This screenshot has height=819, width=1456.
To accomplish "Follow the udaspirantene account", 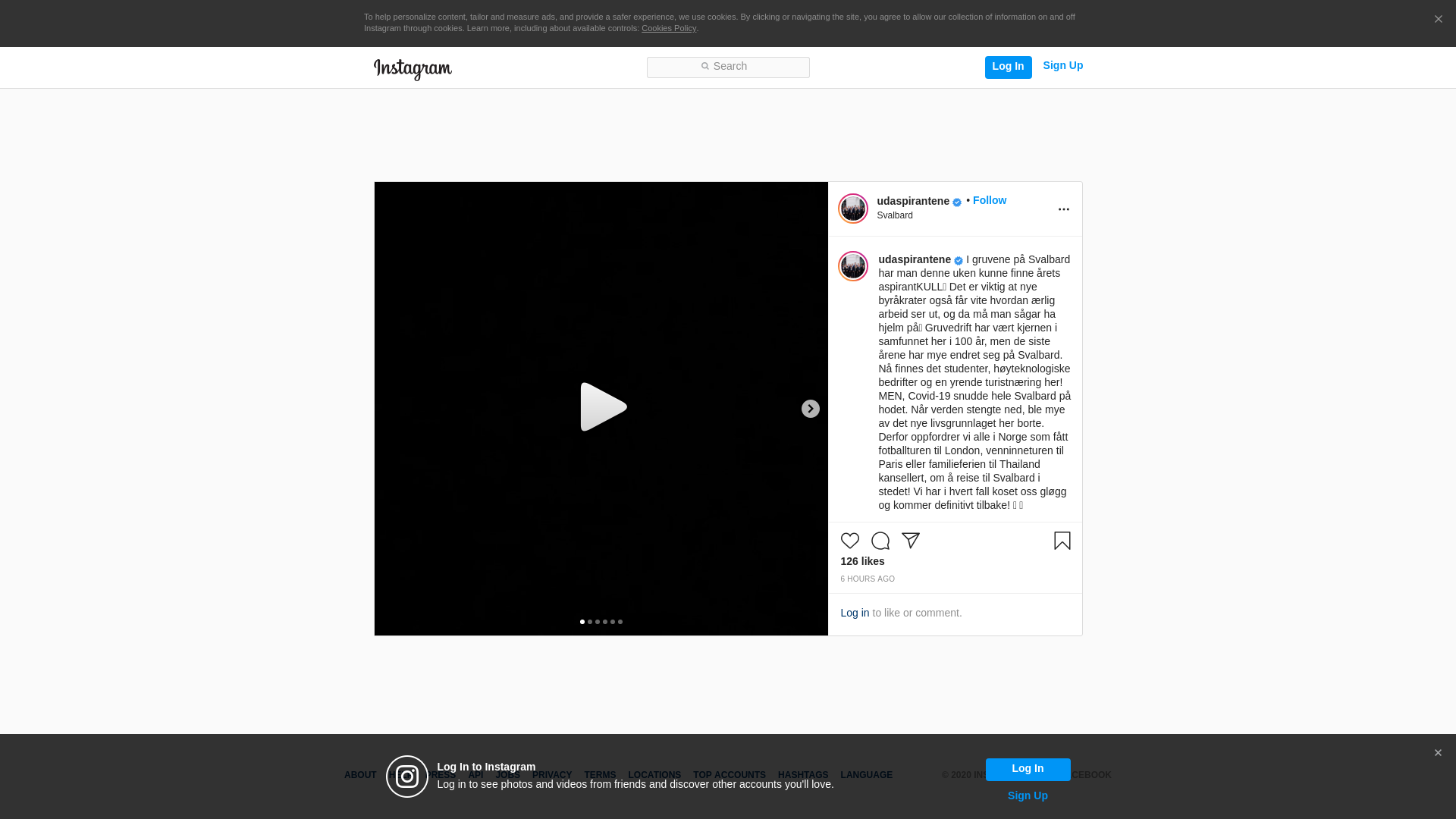I will coord(989,200).
